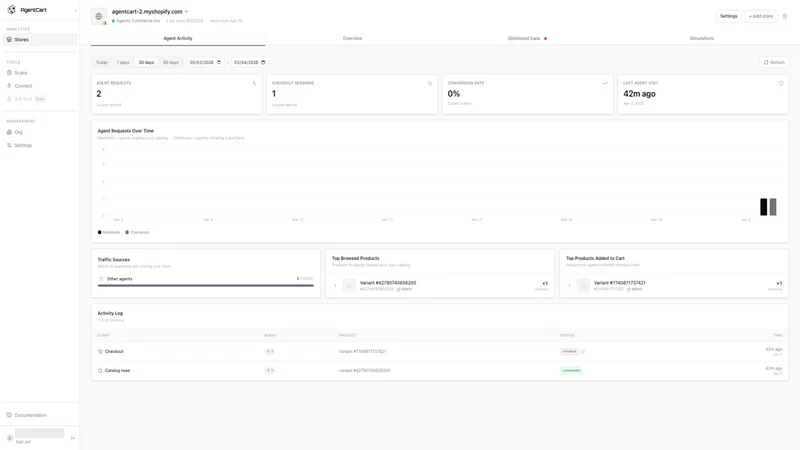Click the Documentation book icon
This screenshot has height=450, width=800.
[x=9, y=415]
